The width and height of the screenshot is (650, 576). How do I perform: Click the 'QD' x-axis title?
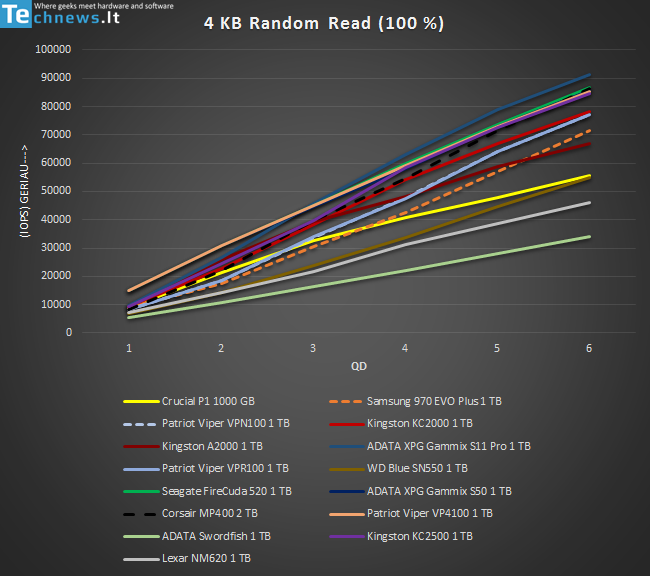tap(359, 366)
